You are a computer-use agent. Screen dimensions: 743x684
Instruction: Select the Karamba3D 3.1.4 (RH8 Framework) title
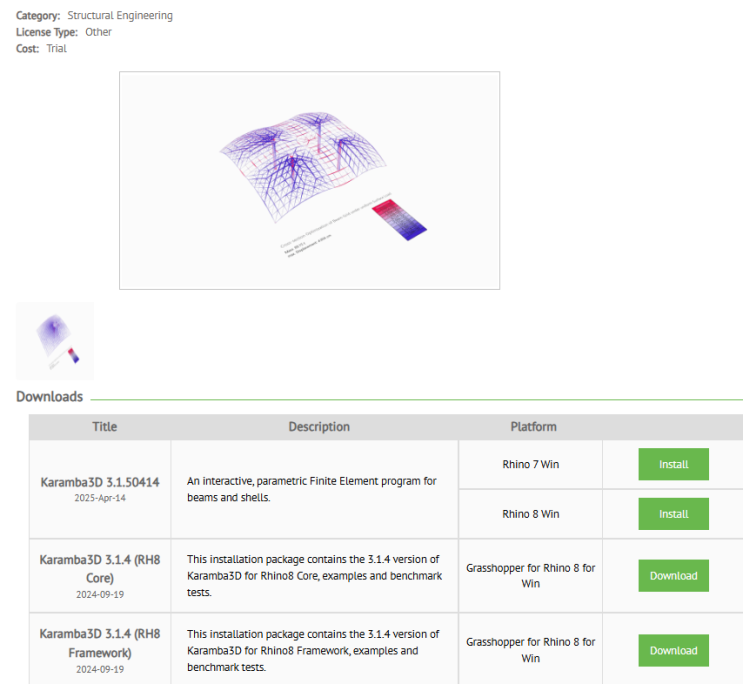100,643
